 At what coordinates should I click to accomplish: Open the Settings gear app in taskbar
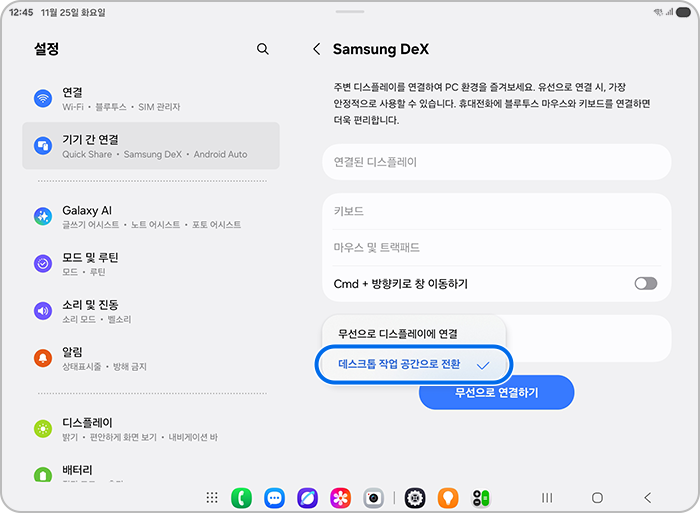tap(415, 498)
